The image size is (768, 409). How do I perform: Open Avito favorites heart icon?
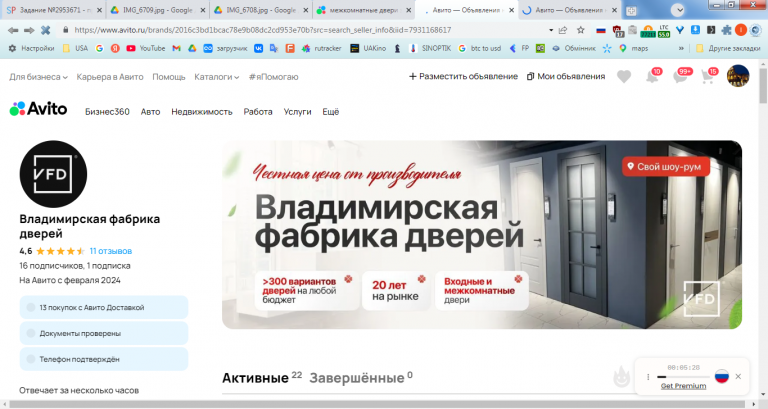[624, 76]
